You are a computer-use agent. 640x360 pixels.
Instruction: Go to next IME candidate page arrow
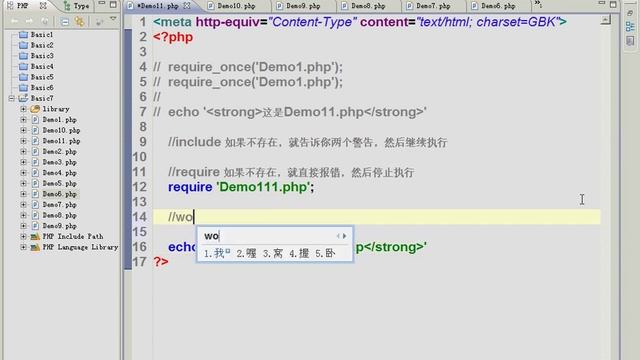pyautogui.click(x=345, y=236)
